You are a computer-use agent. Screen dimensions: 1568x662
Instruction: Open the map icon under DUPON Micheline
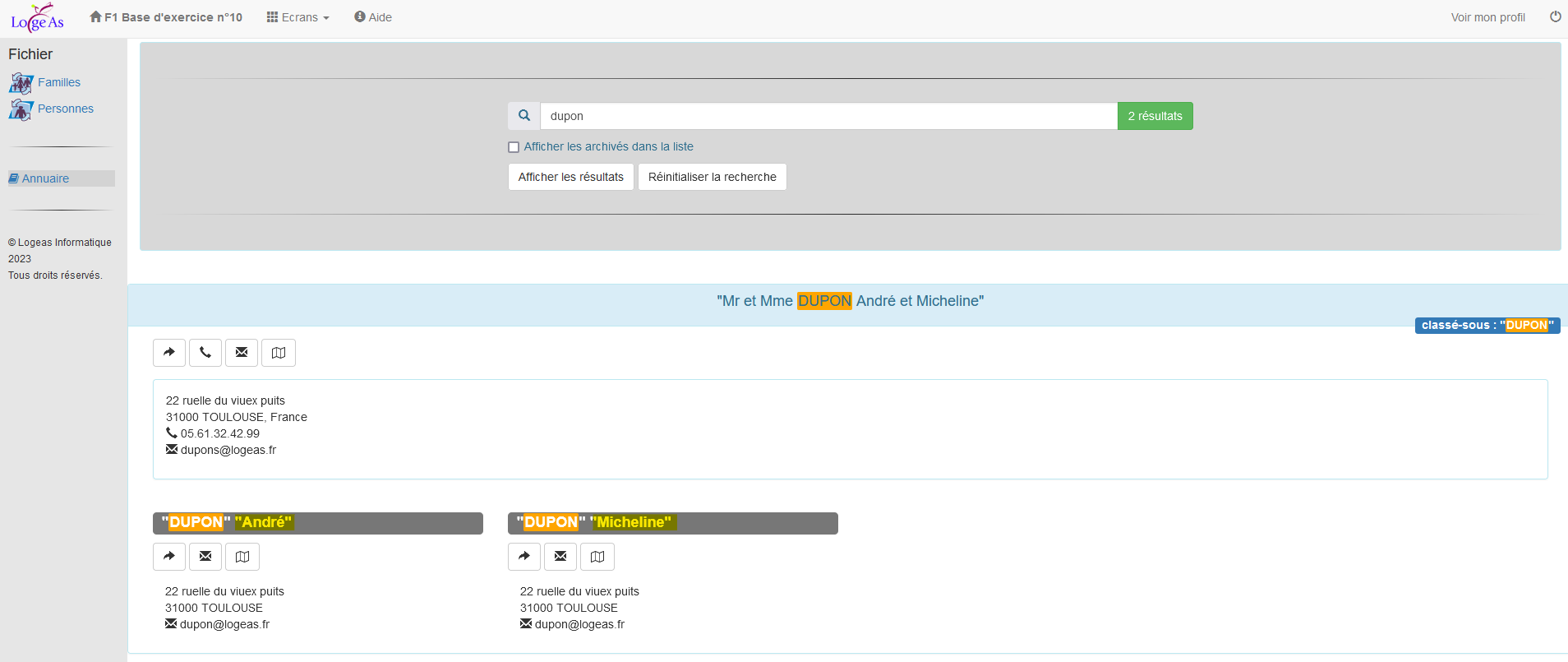click(x=597, y=557)
